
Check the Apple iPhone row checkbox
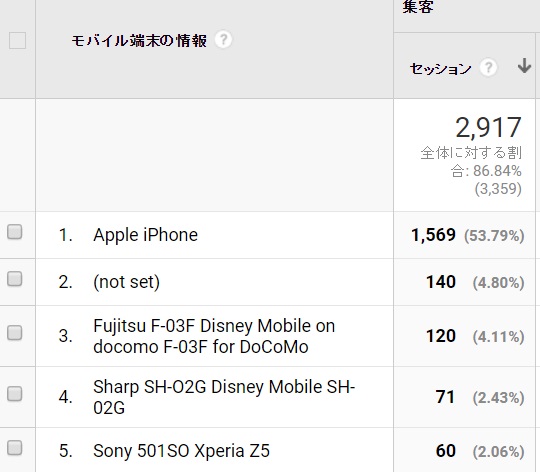click(14, 232)
